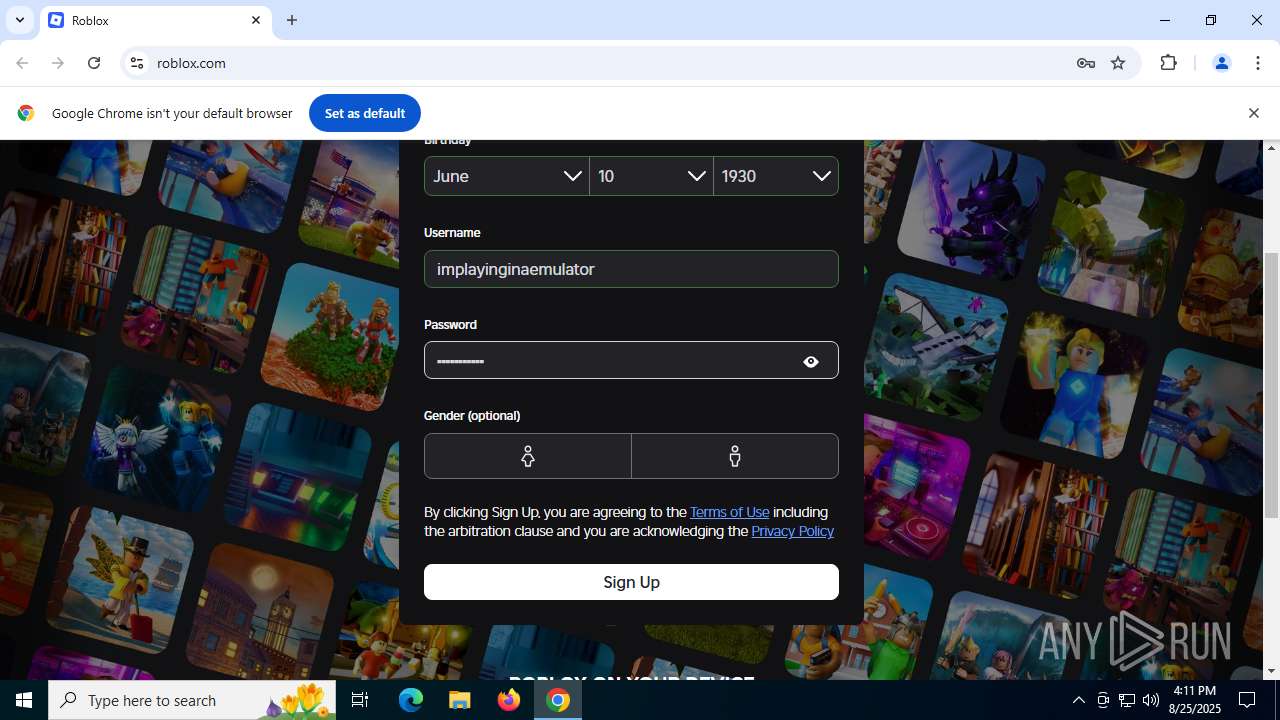Open the network status tray icon
The height and width of the screenshot is (720, 1280).
(x=1127, y=700)
